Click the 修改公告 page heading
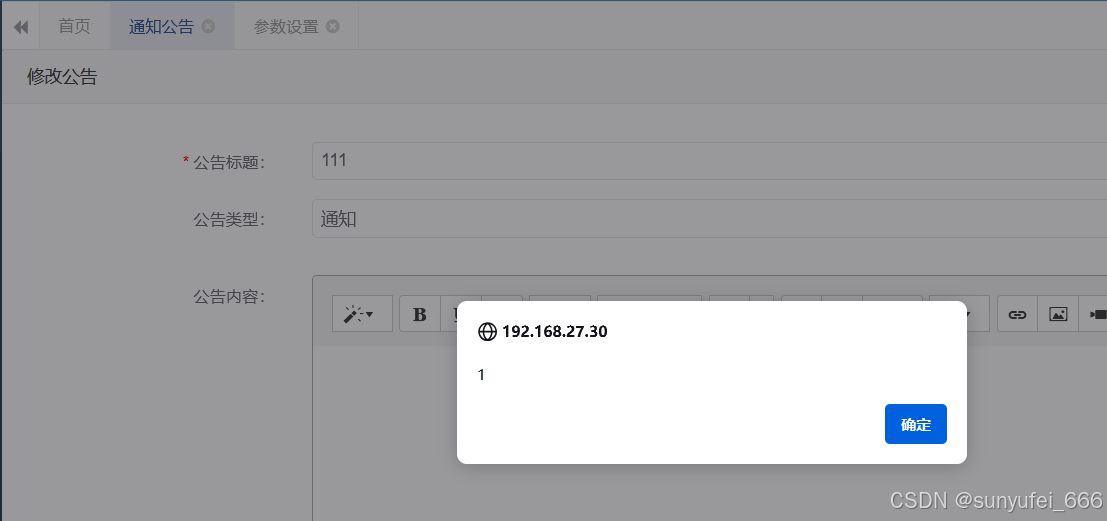1107x521 pixels. tap(62, 76)
